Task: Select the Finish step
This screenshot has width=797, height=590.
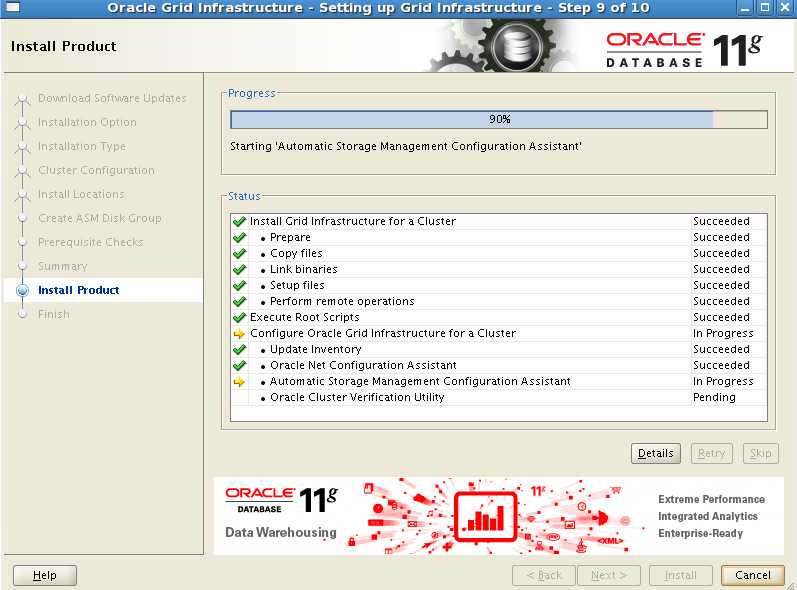Action: [x=53, y=314]
